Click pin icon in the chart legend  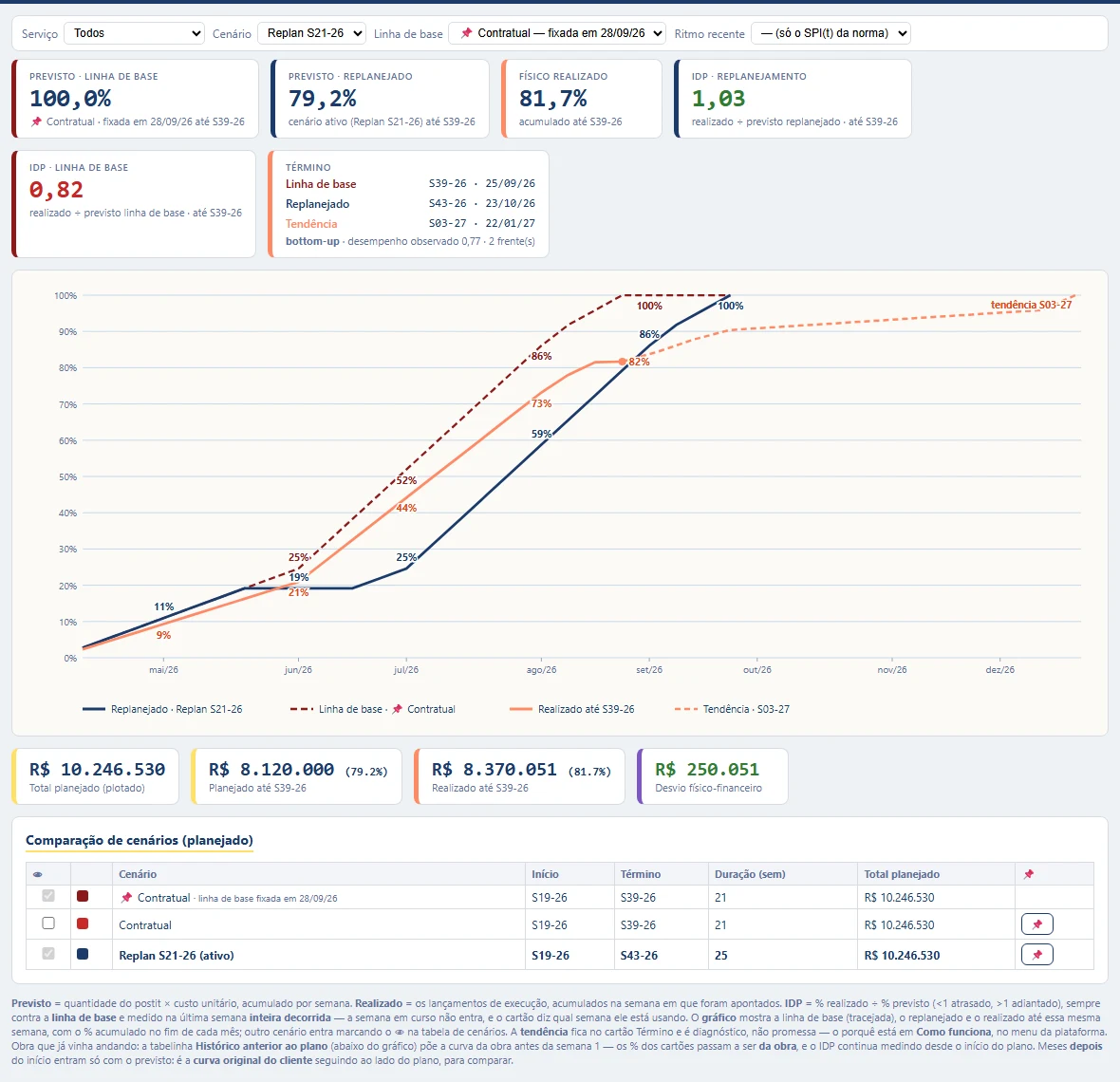pos(397,709)
